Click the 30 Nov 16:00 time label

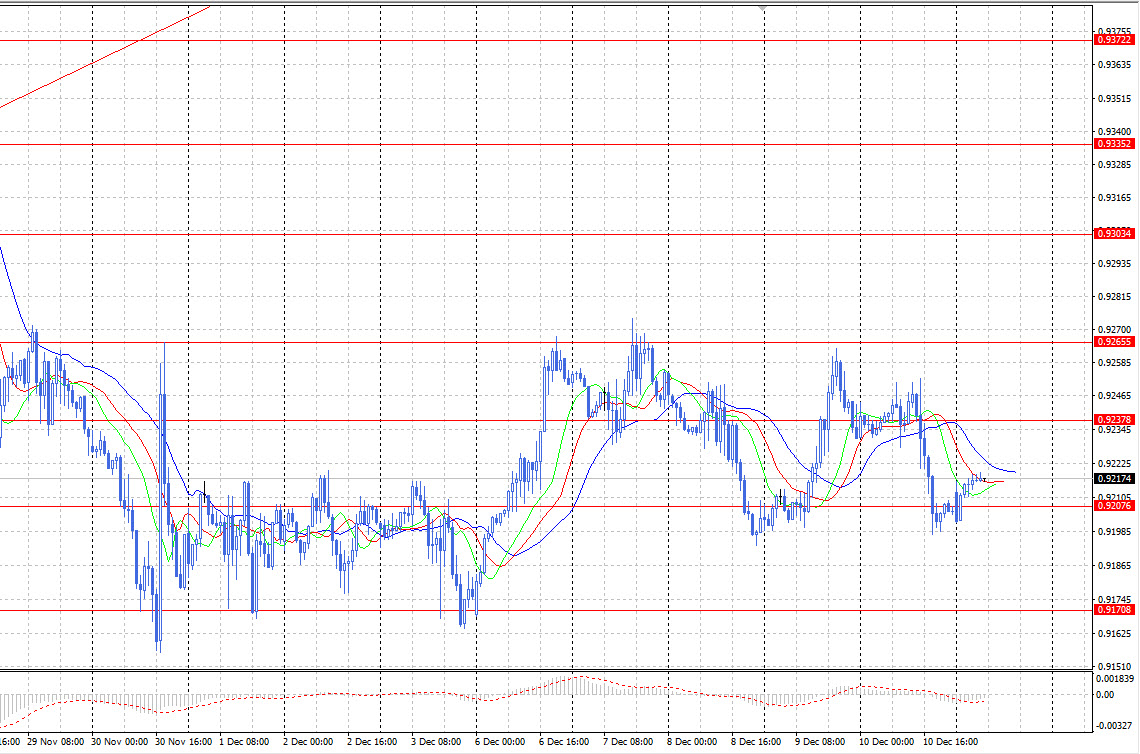point(184,742)
